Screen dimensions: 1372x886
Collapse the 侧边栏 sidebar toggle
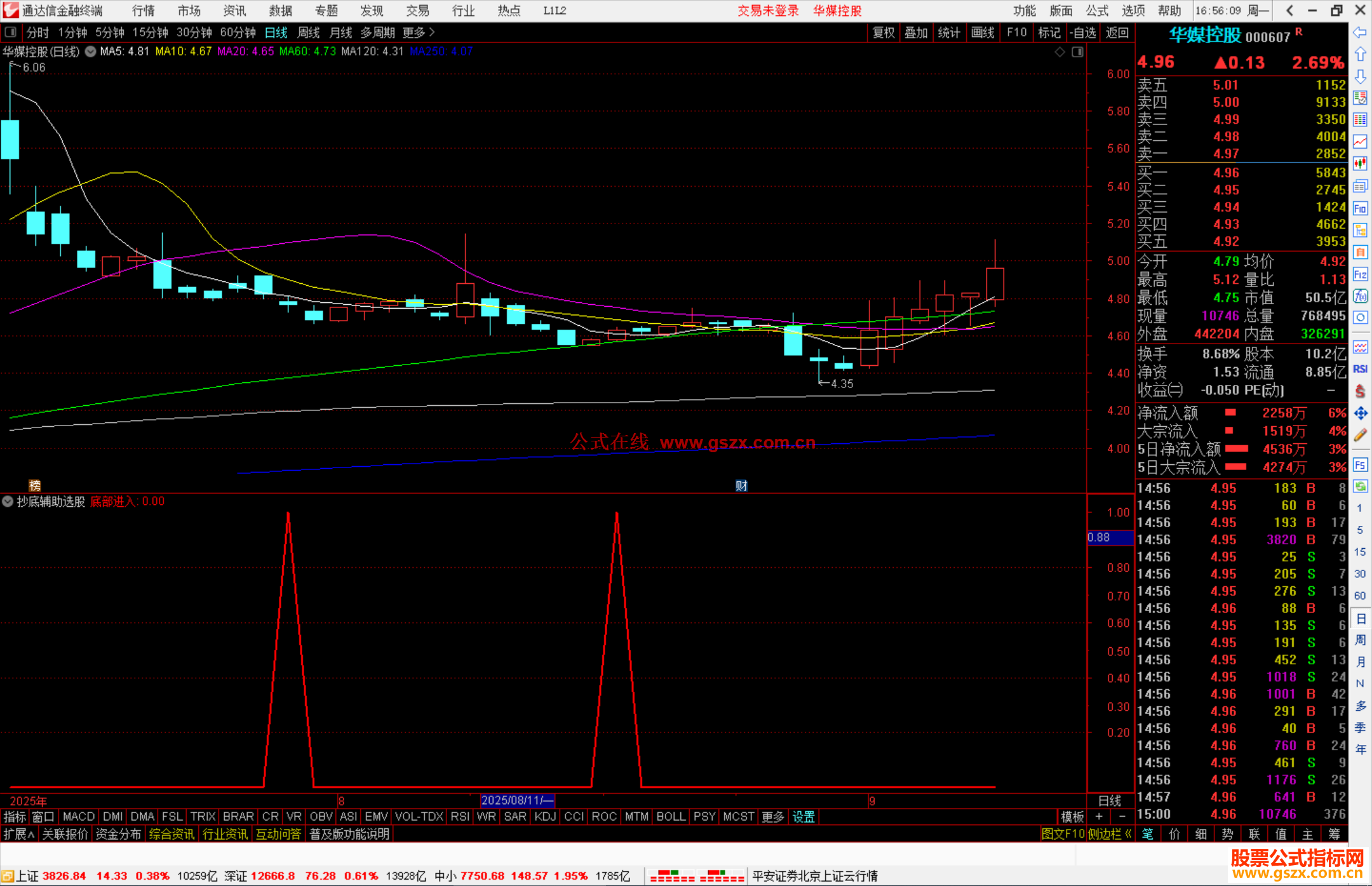1109,834
